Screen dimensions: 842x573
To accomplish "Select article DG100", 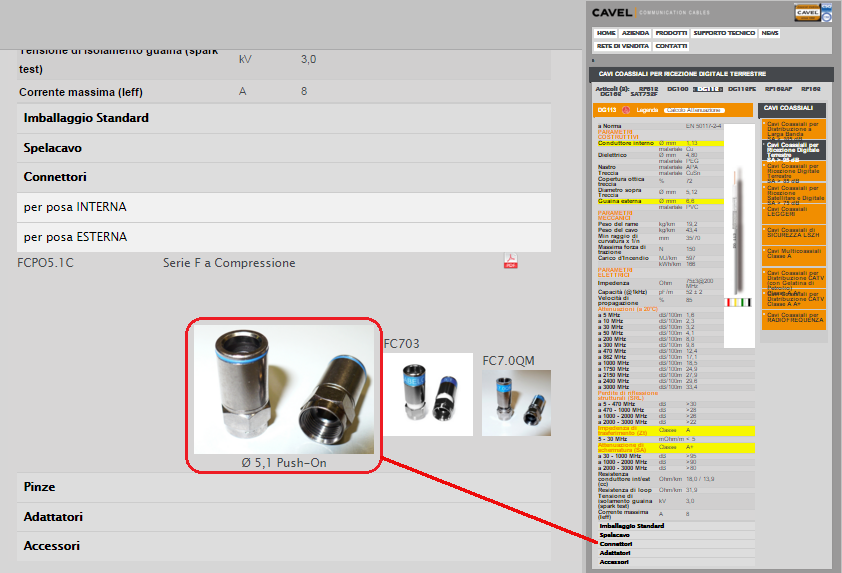I will 678,89.
